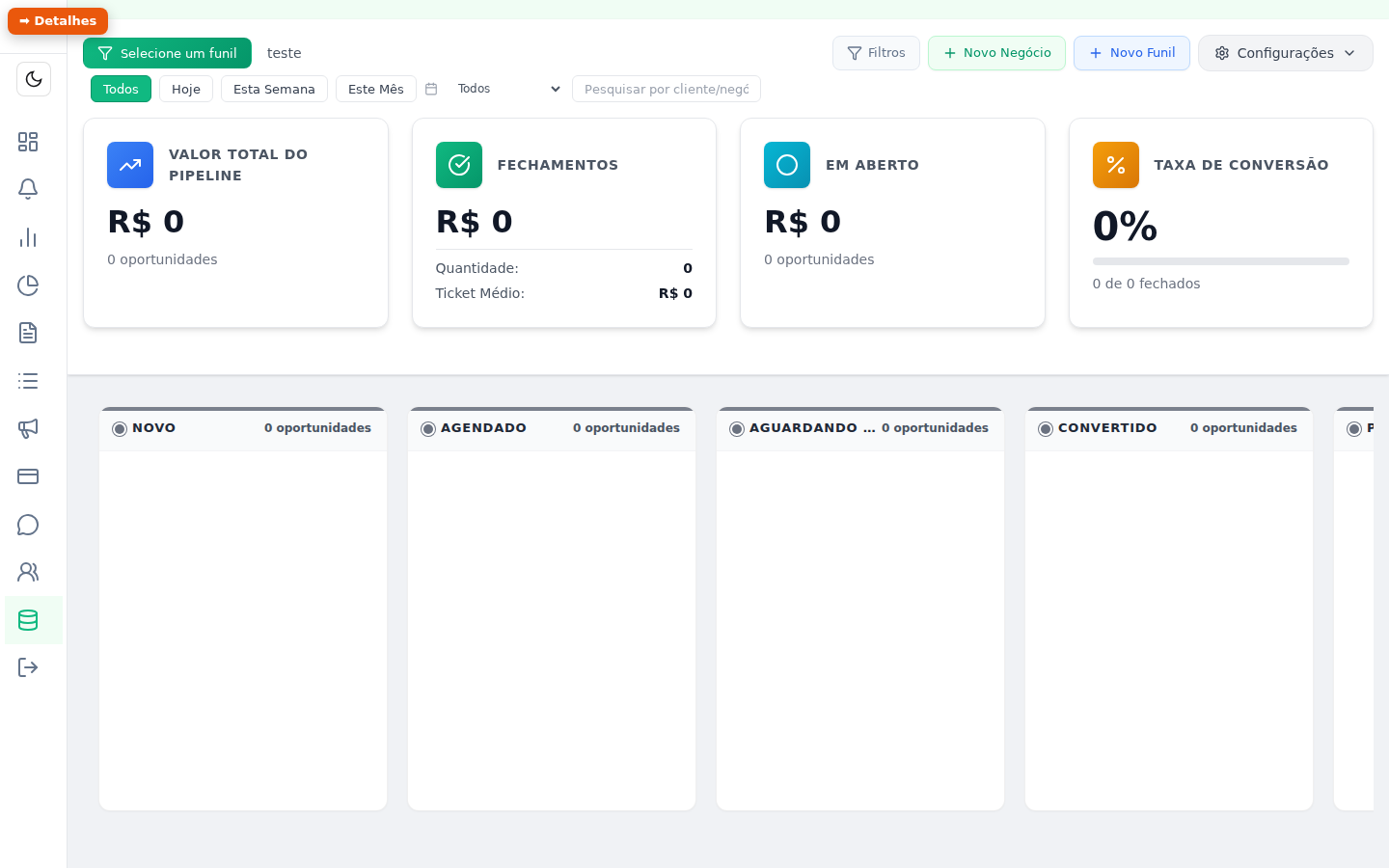1389x868 pixels.
Task: Click Selecione um funil button
Action: tap(167, 53)
